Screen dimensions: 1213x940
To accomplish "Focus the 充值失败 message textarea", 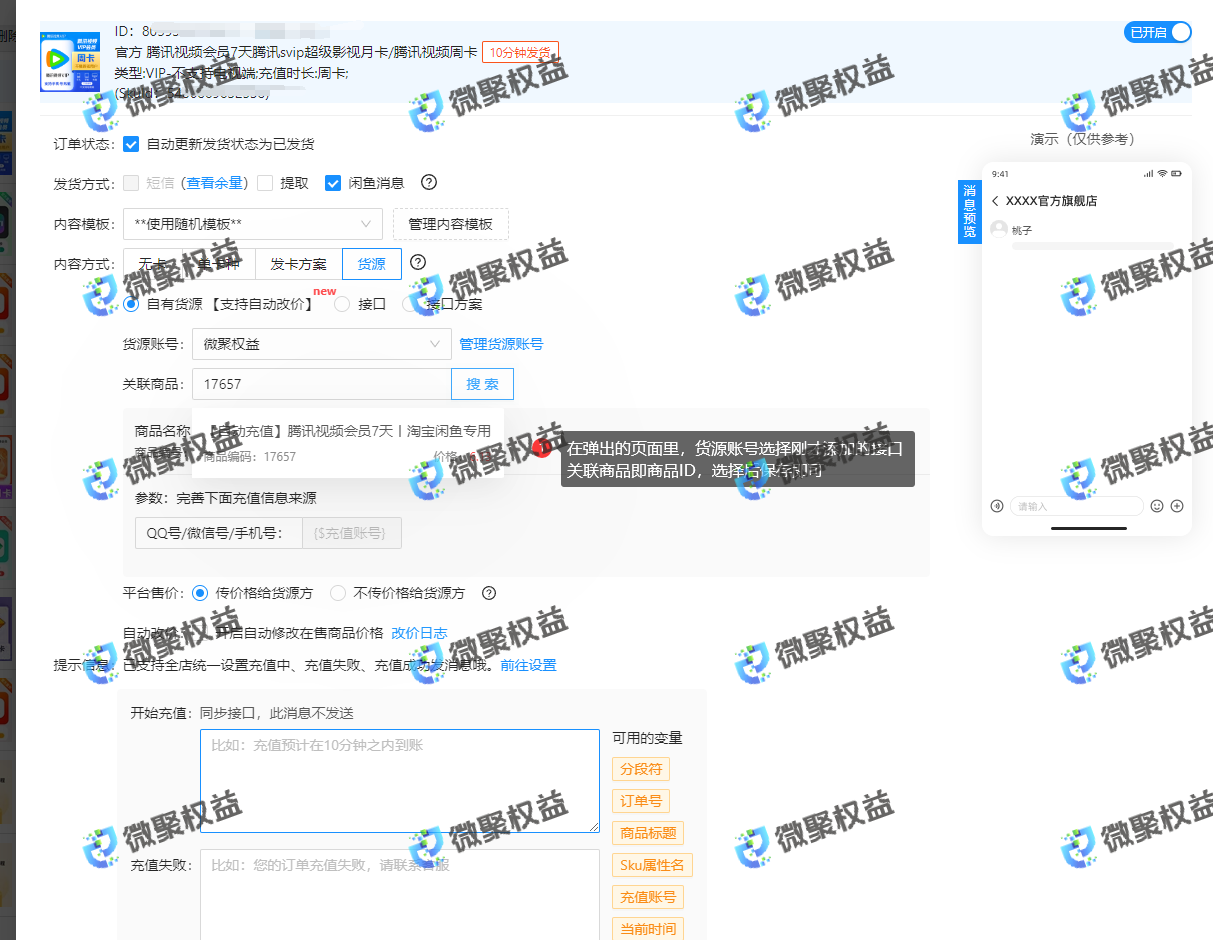I will coord(400,895).
